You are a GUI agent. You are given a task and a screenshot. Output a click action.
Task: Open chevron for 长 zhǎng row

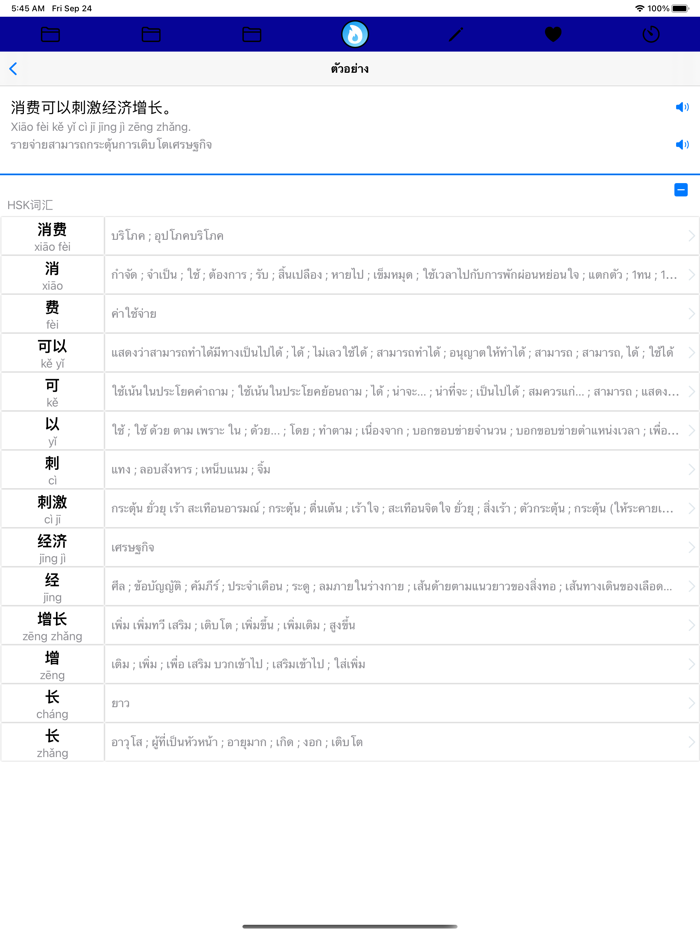click(x=692, y=742)
